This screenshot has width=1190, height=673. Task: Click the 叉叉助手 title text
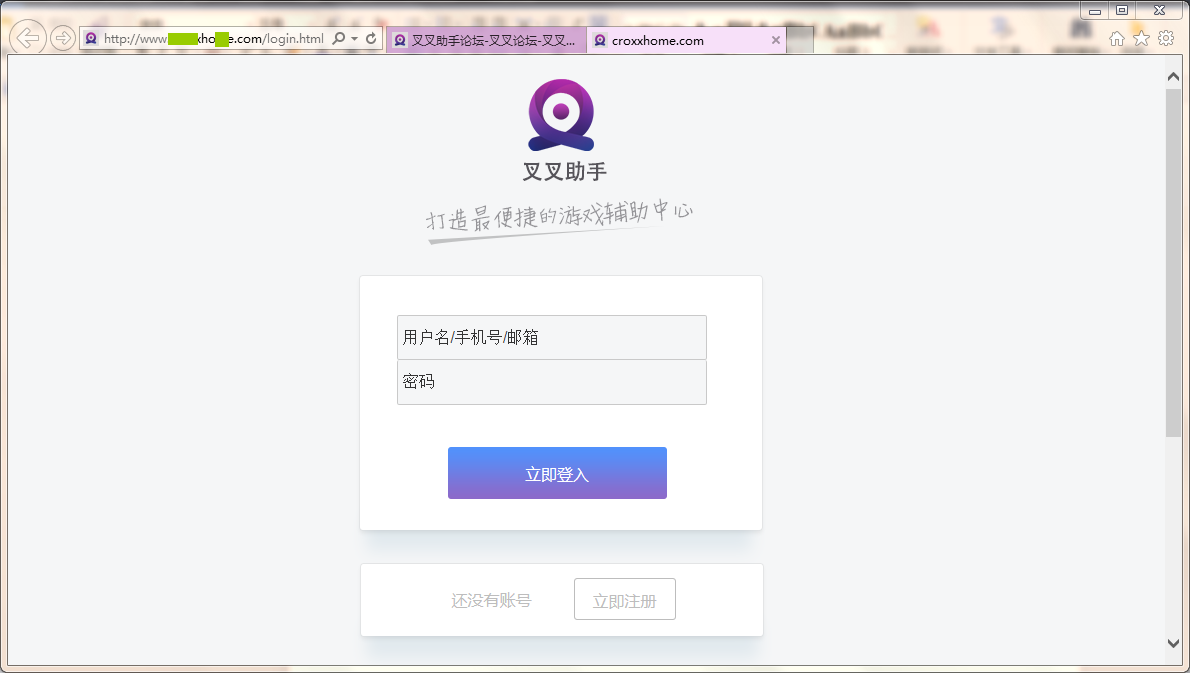[x=565, y=171]
